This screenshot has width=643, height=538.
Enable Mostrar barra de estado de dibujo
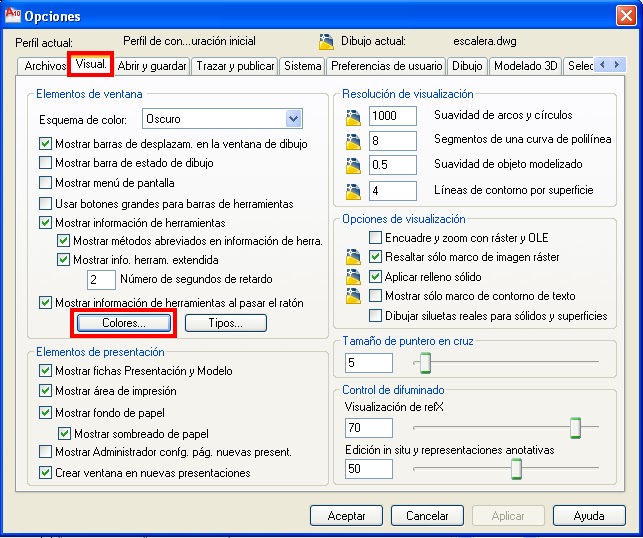45,163
